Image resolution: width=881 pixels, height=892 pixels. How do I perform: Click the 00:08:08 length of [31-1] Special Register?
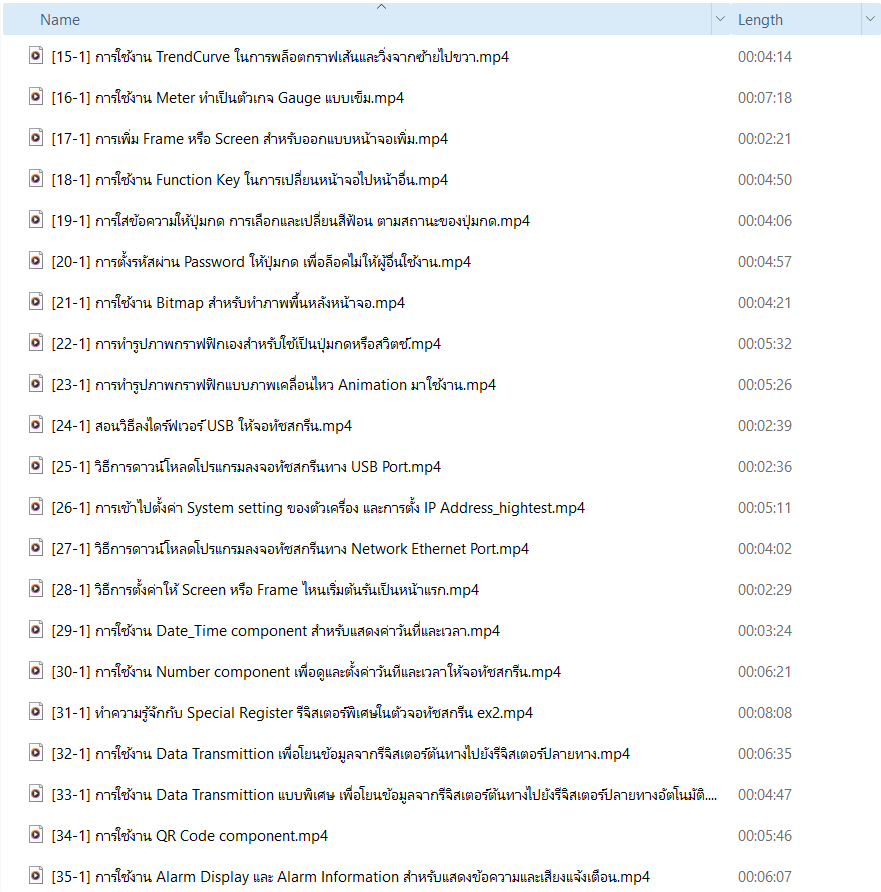click(765, 713)
